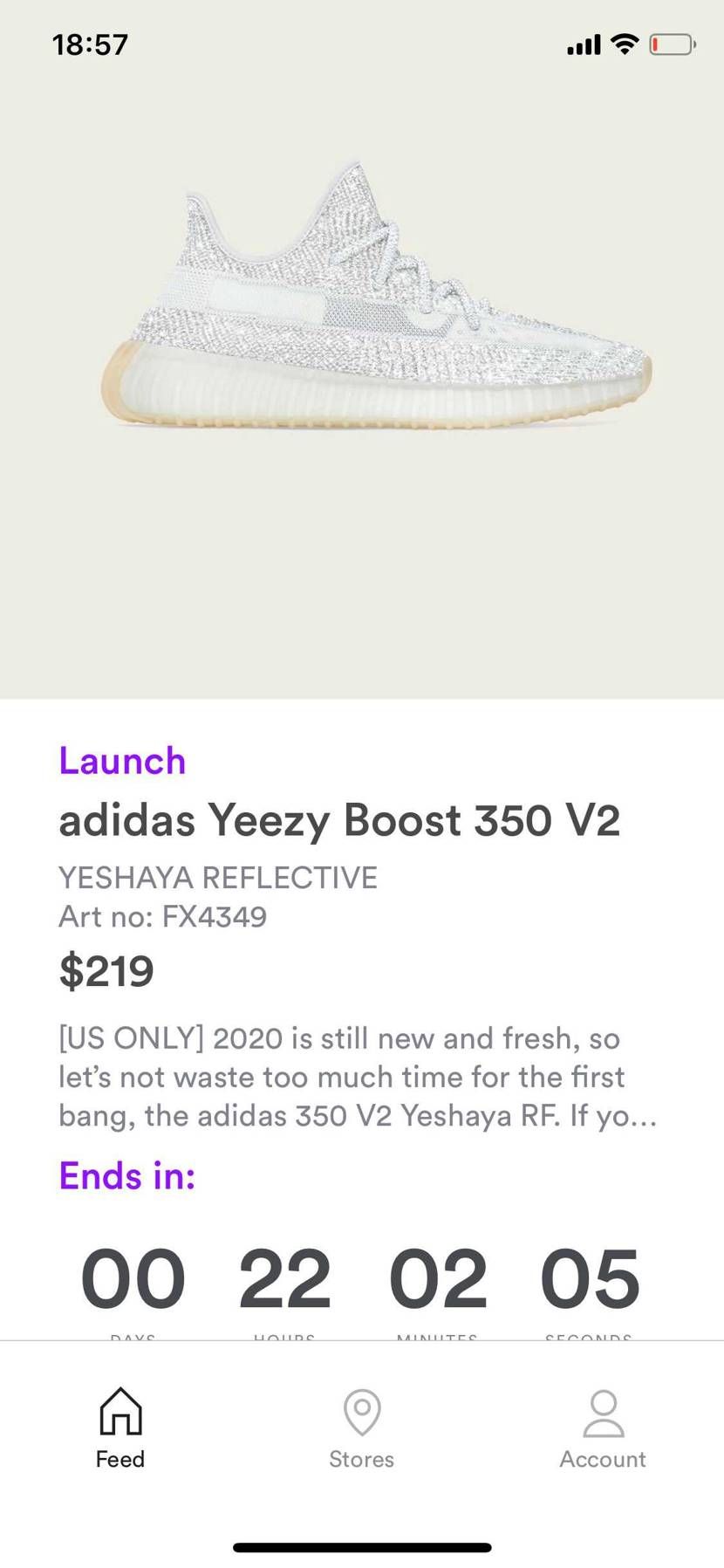
Task: Tap the Ends in: heading
Action: (127, 1176)
